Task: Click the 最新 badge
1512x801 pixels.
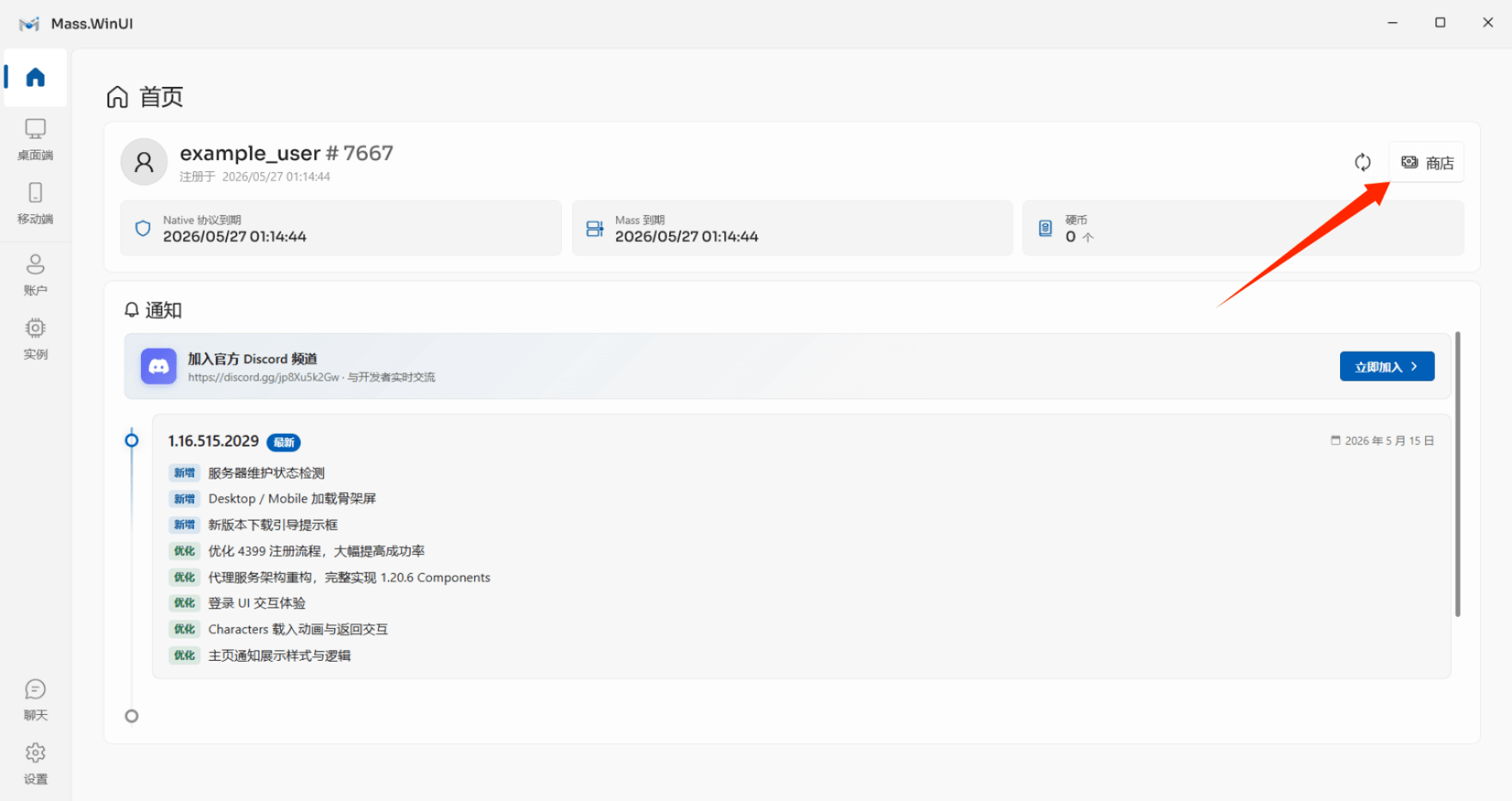Action: point(284,442)
